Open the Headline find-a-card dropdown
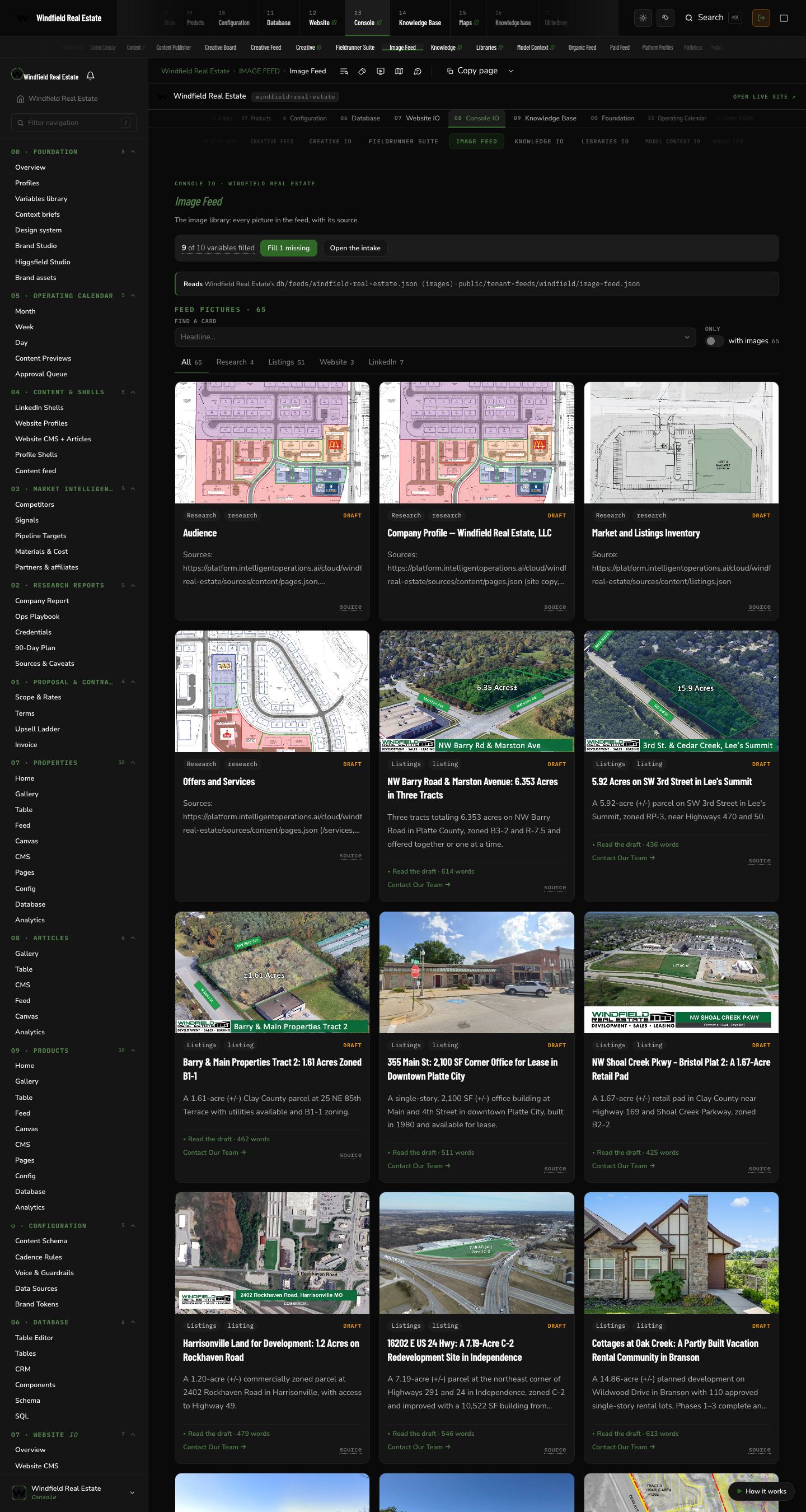Viewport: 806px width, 1512px height. click(435, 337)
